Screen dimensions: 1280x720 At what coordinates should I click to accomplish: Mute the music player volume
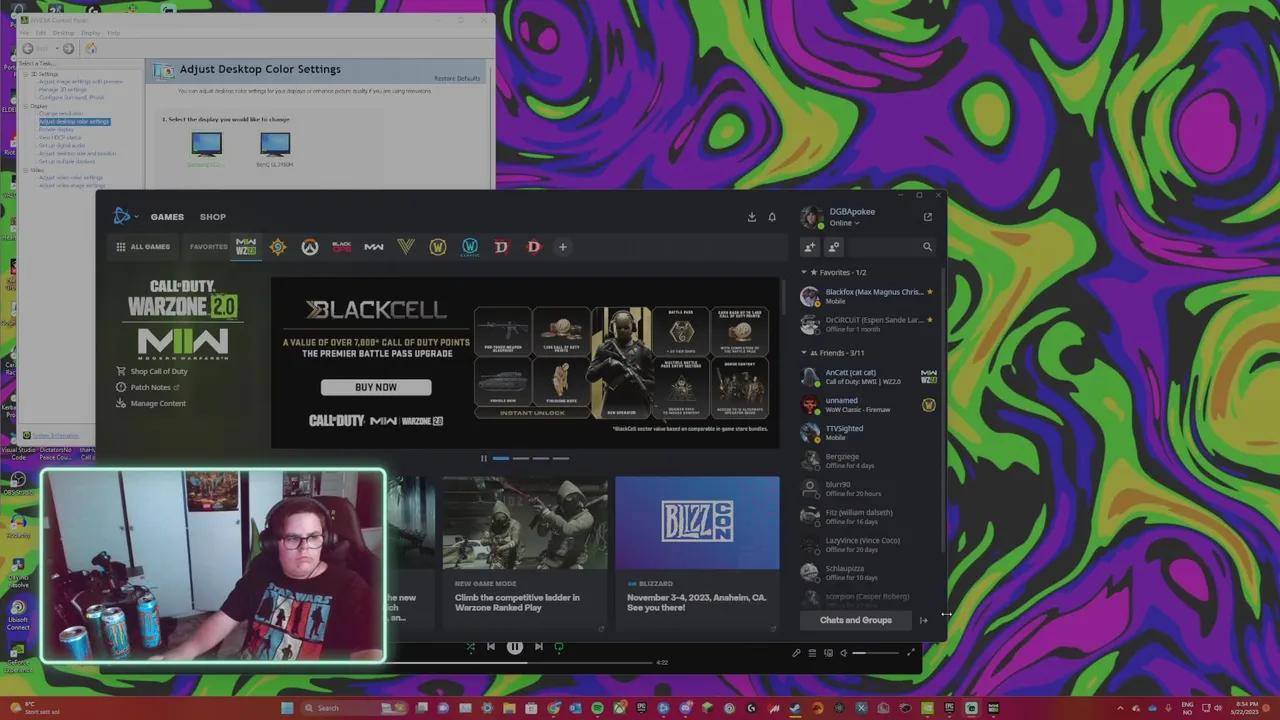(844, 653)
